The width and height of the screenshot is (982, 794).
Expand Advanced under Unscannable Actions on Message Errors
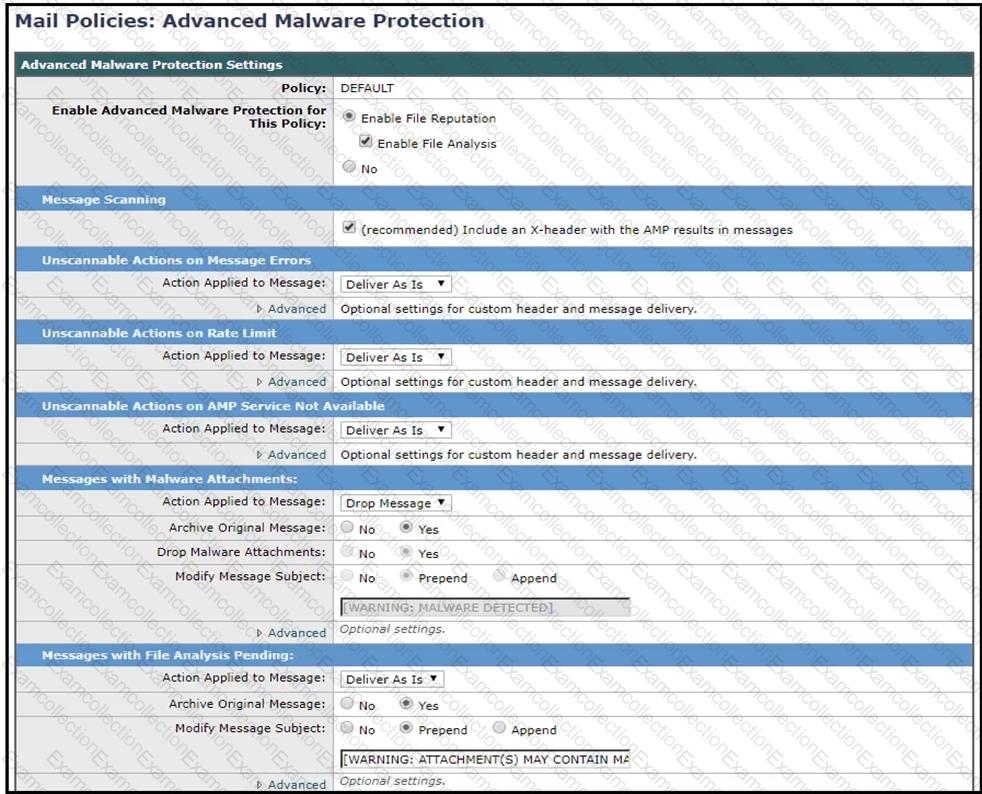[x=291, y=309]
